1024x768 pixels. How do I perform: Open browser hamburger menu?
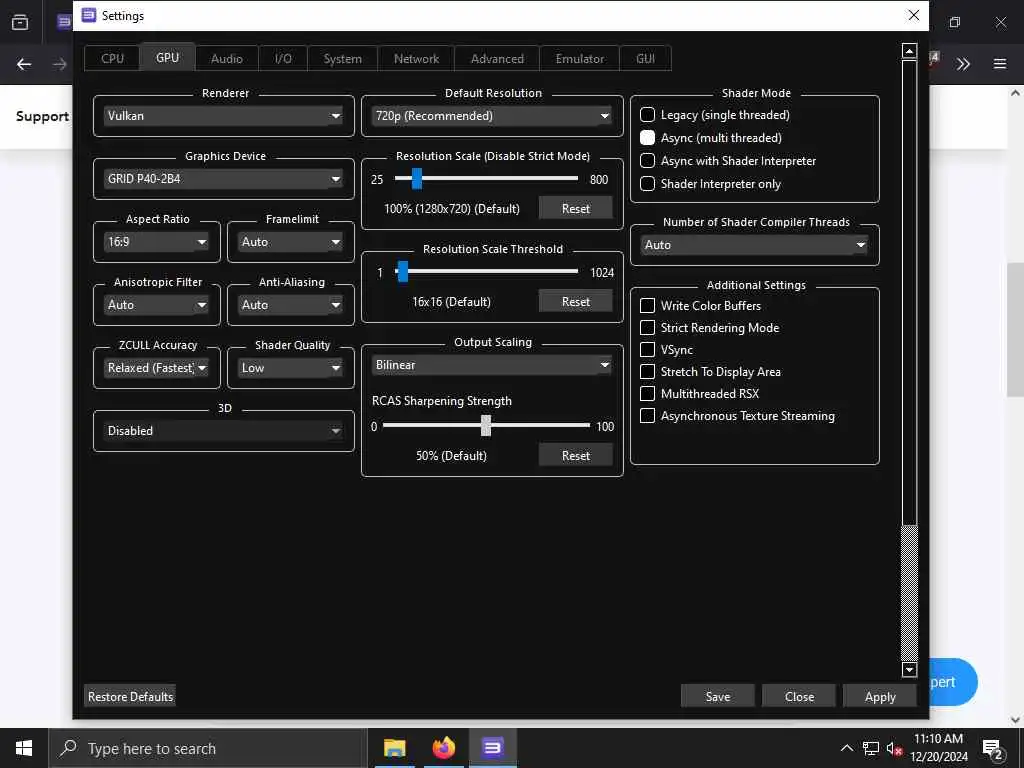pyautogui.click(x=999, y=64)
